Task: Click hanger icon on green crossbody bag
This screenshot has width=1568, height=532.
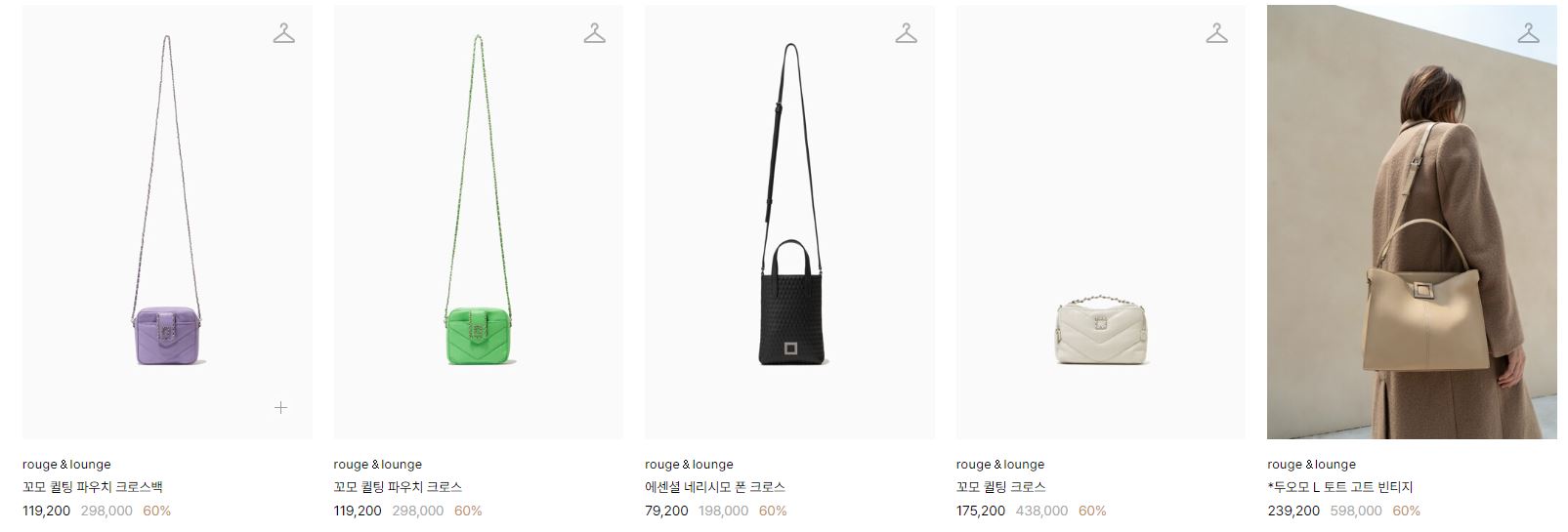Action: [x=594, y=33]
